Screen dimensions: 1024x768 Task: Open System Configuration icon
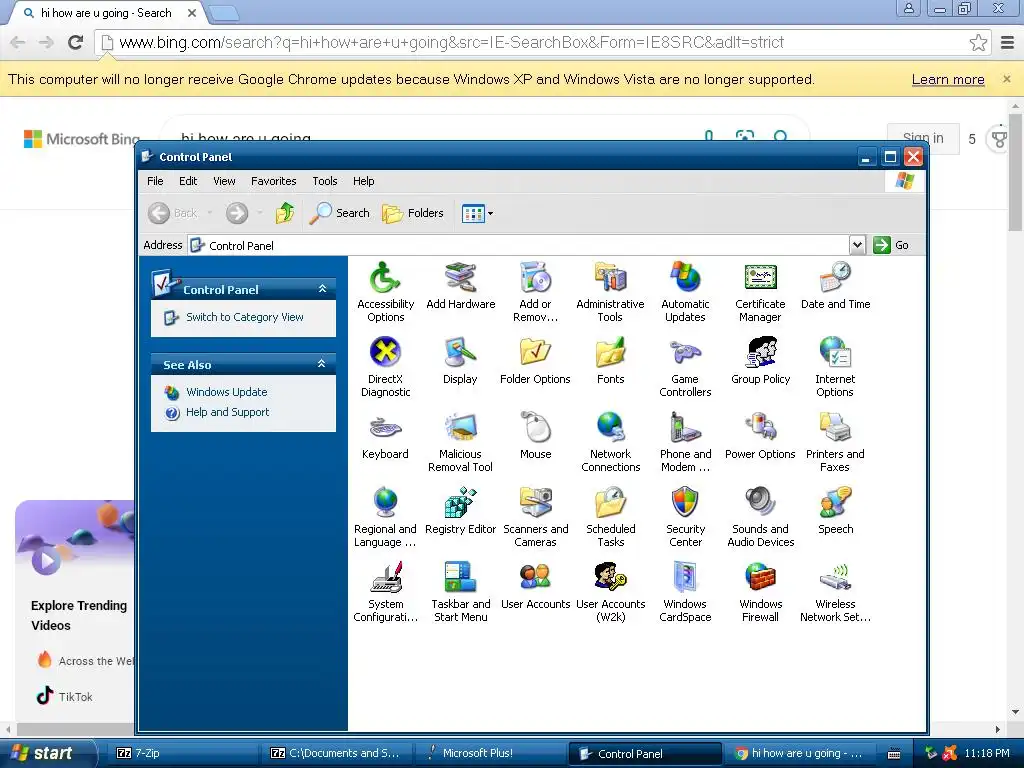click(x=385, y=592)
